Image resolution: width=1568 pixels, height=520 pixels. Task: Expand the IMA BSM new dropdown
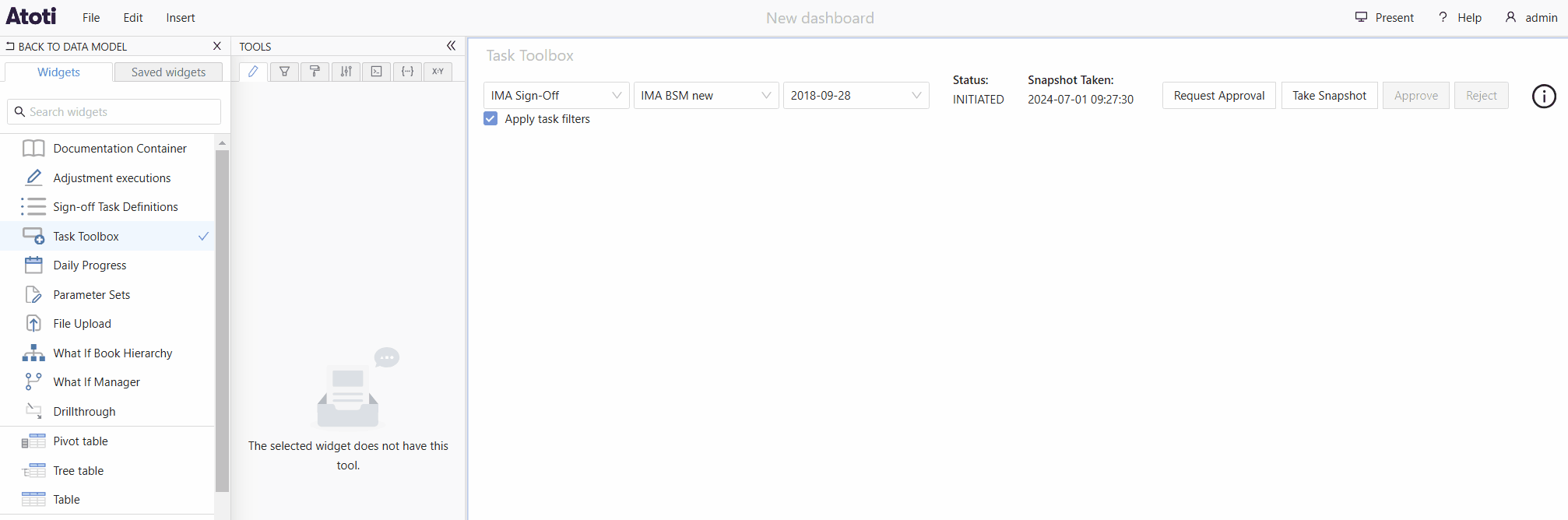point(705,95)
